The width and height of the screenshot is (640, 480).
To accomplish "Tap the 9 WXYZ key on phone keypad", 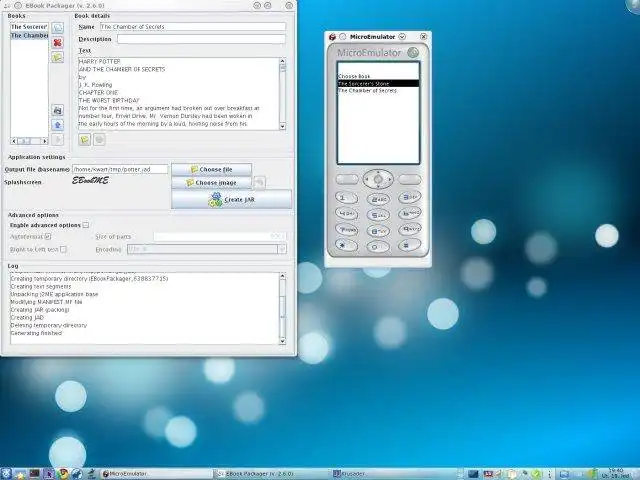I will click(409, 229).
